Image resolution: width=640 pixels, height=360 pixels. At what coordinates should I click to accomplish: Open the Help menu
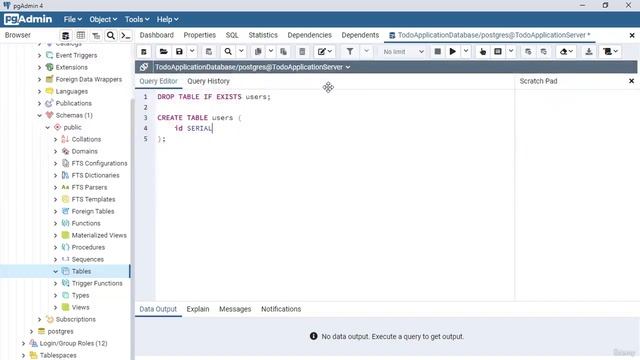point(167,19)
